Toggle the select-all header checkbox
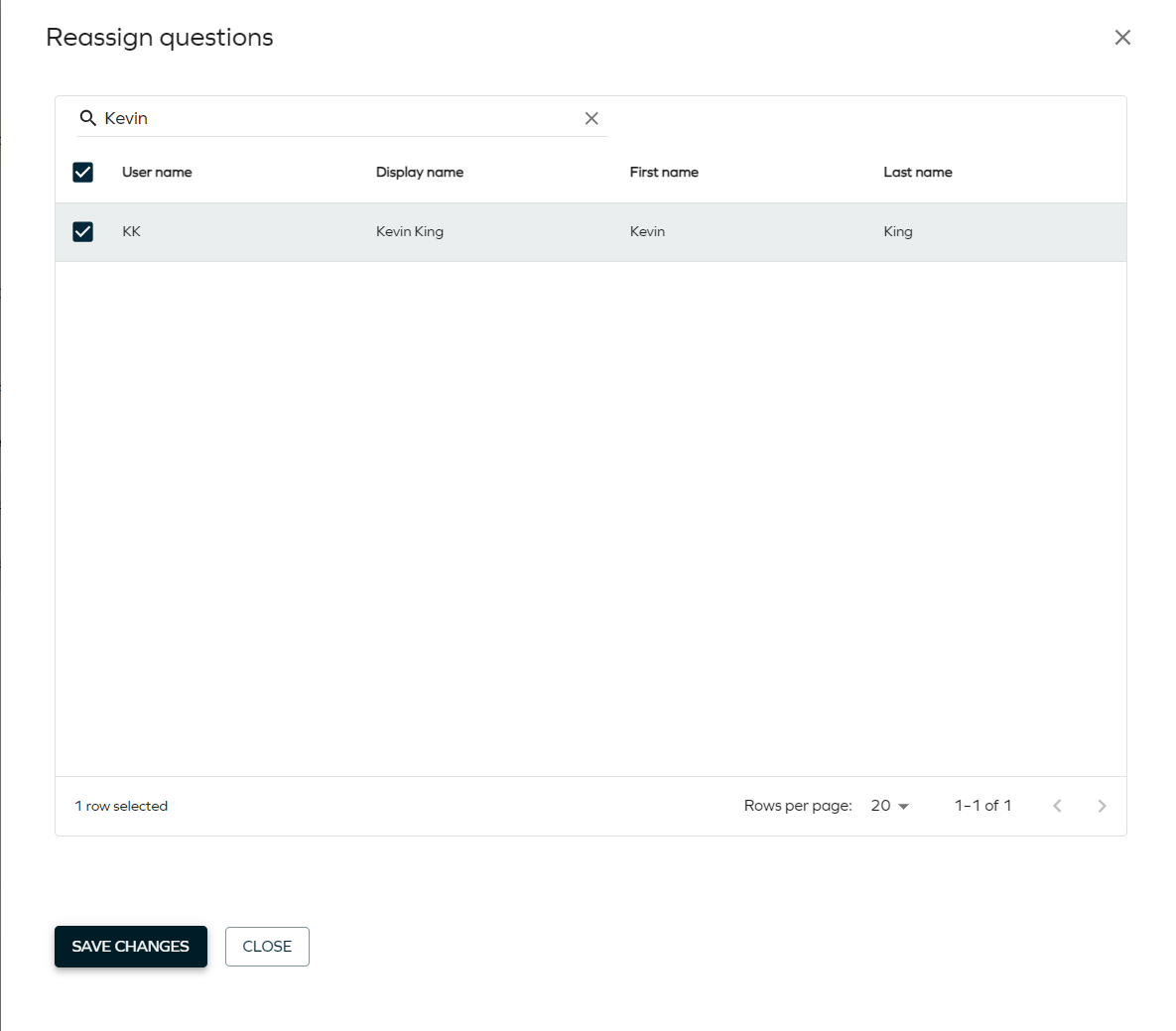This screenshot has width=1176, height=1031. click(83, 173)
